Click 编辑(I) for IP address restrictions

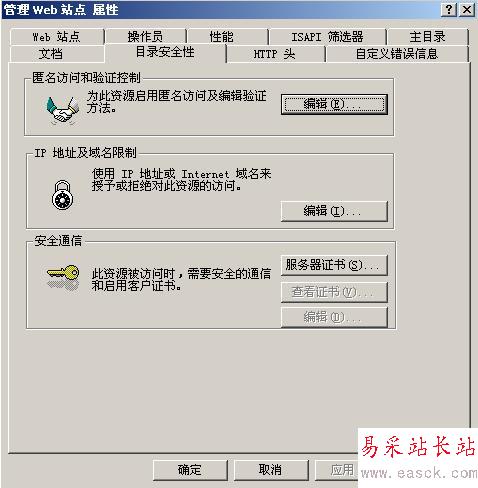point(334,211)
